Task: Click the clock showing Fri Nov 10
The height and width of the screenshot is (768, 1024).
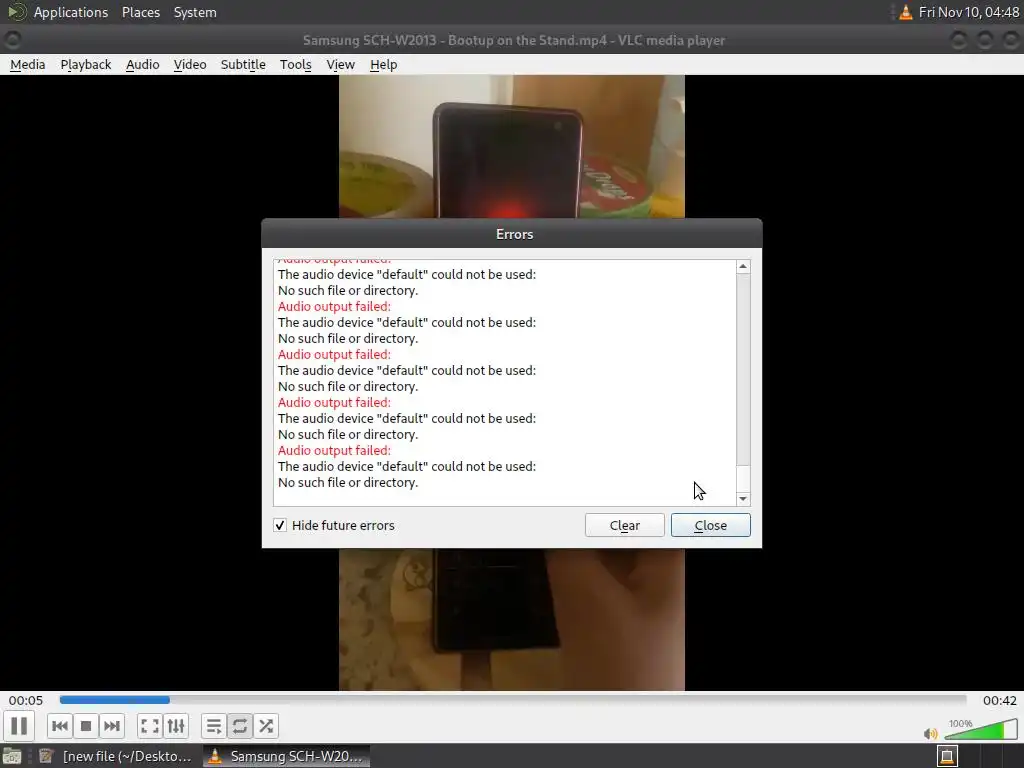Action: coord(968,12)
